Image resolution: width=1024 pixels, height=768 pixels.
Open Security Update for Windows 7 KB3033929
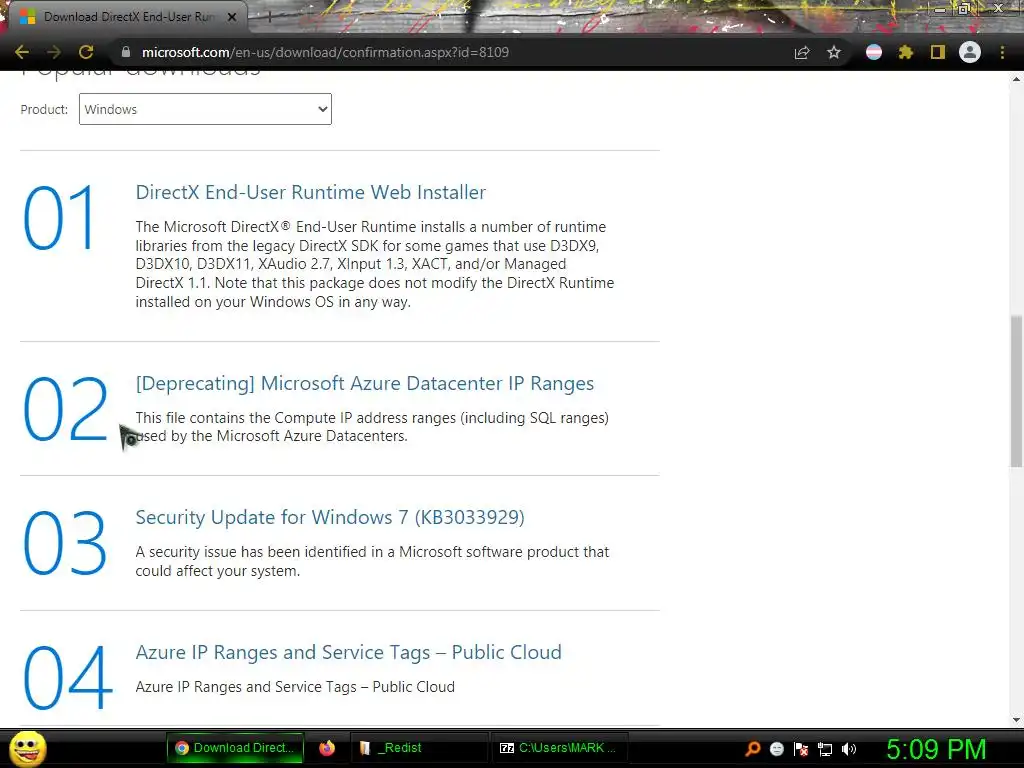[x=330, y=517]
